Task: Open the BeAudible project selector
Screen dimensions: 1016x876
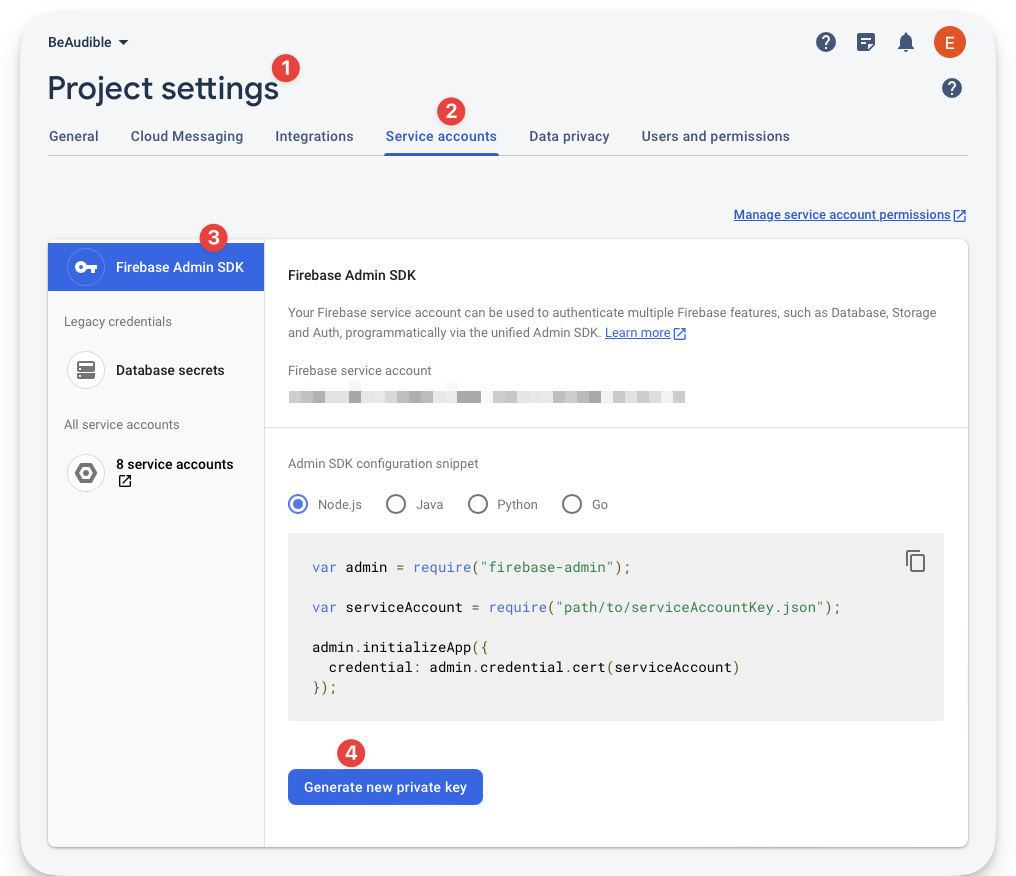Action: pos(87,42)
